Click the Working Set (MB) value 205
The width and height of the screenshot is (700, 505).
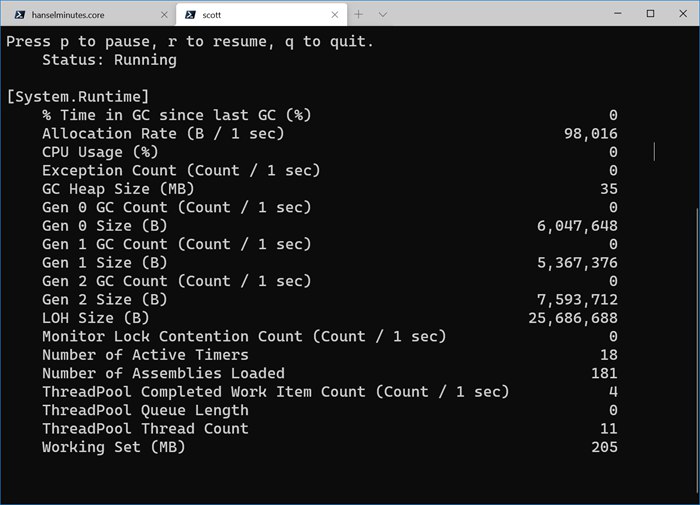(x=604, y=447)
